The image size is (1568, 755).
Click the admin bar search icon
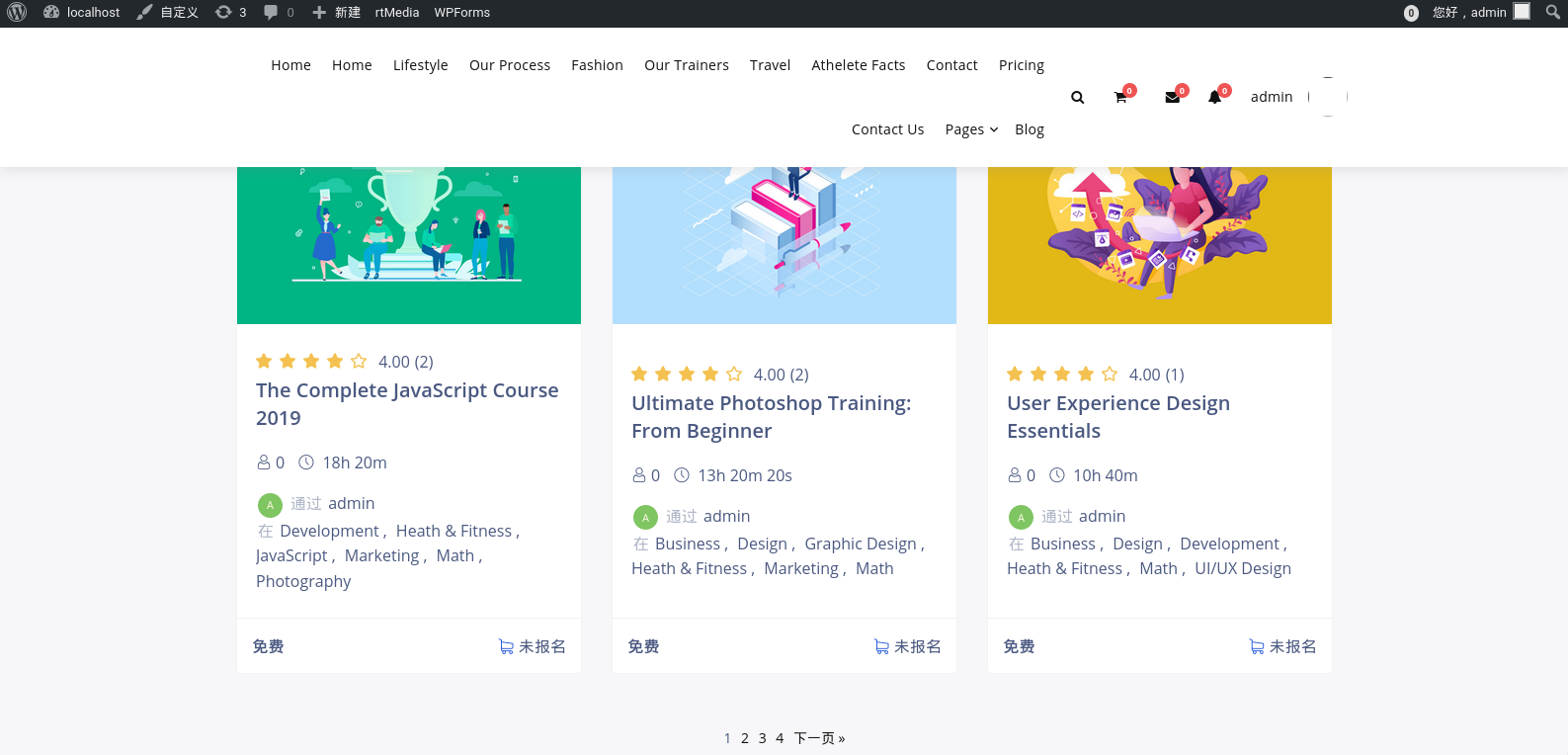[1553, 12]
